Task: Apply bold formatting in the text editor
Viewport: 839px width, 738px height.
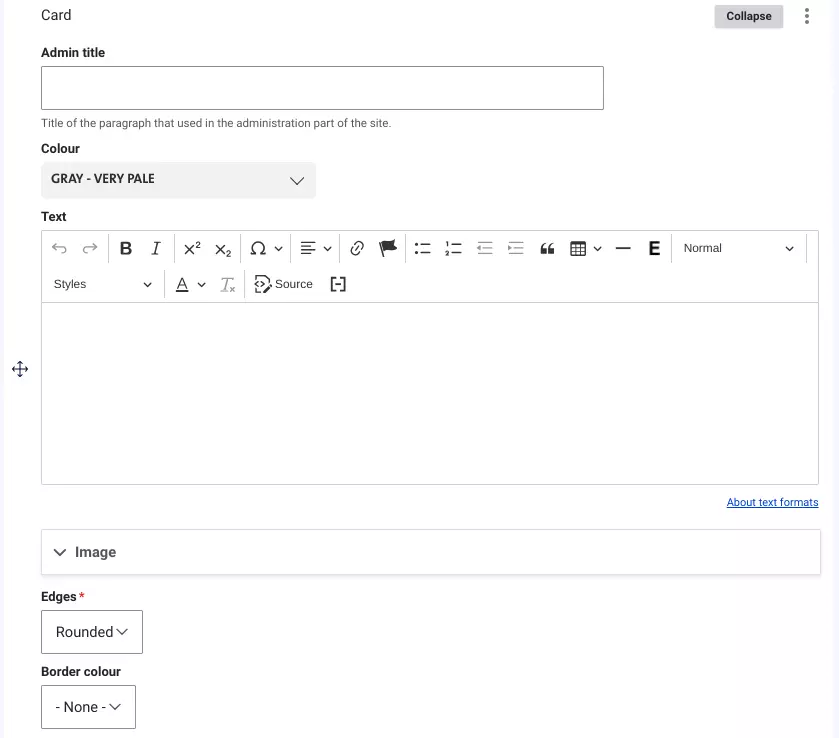Action: (125, 248)
